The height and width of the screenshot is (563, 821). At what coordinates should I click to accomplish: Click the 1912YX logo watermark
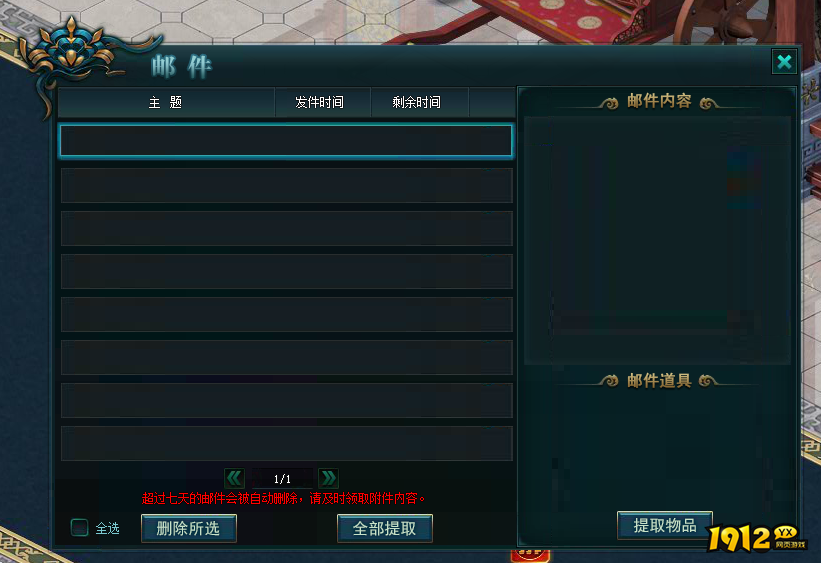[756, 538]
